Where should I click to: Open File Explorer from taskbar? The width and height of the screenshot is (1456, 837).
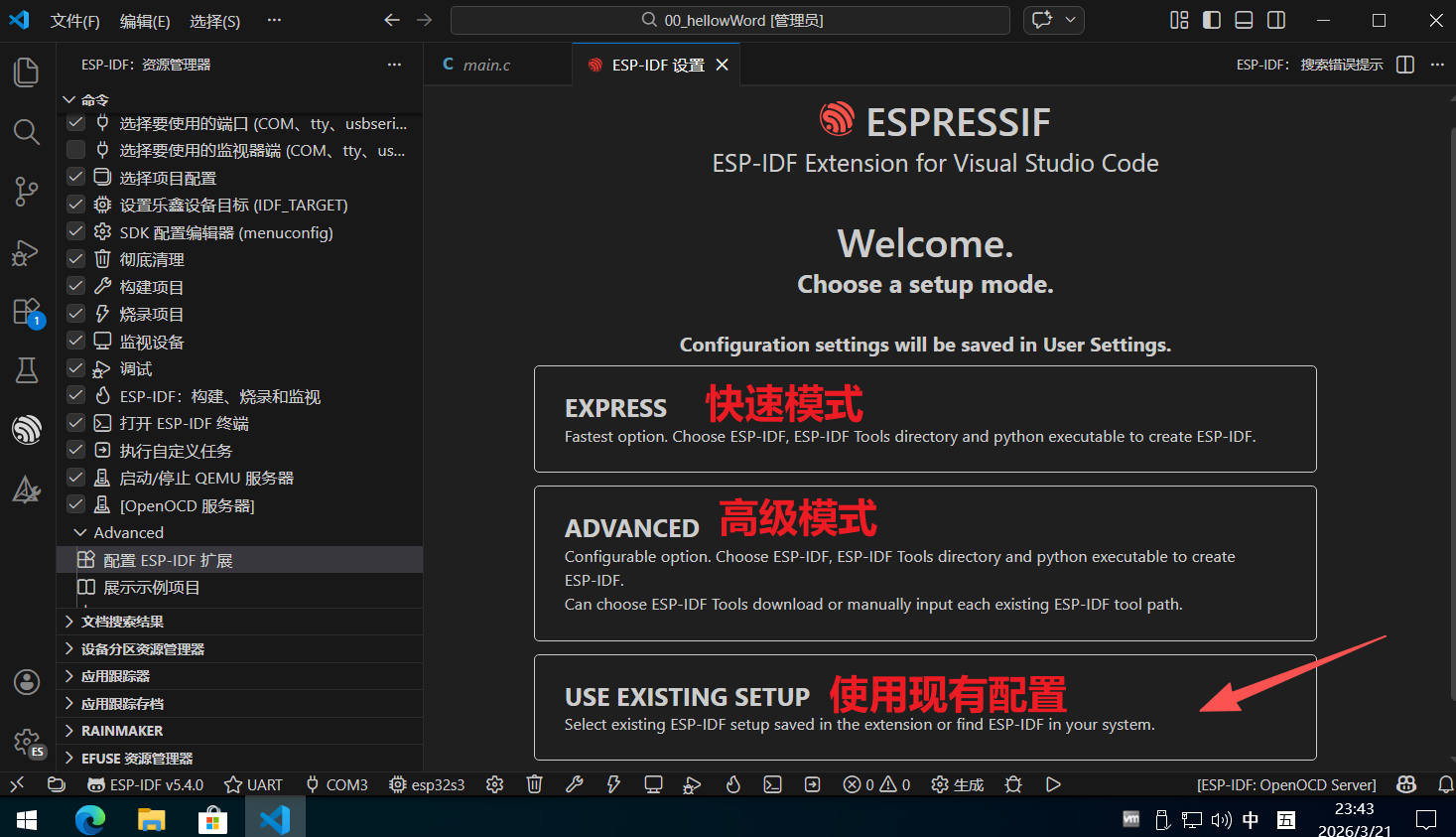coord(151,819)
